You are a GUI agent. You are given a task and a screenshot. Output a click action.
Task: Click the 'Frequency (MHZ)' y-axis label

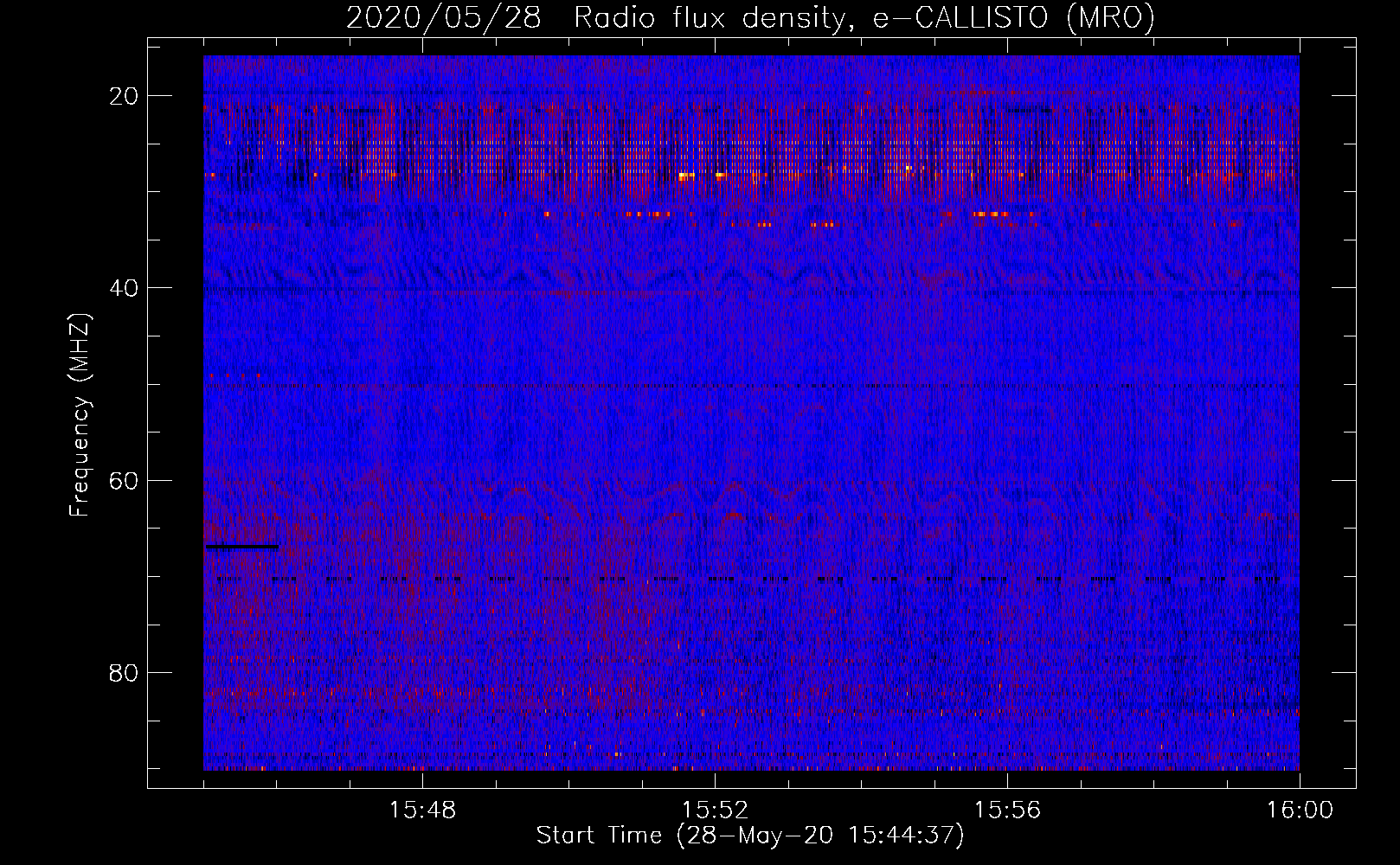[80, 415]
